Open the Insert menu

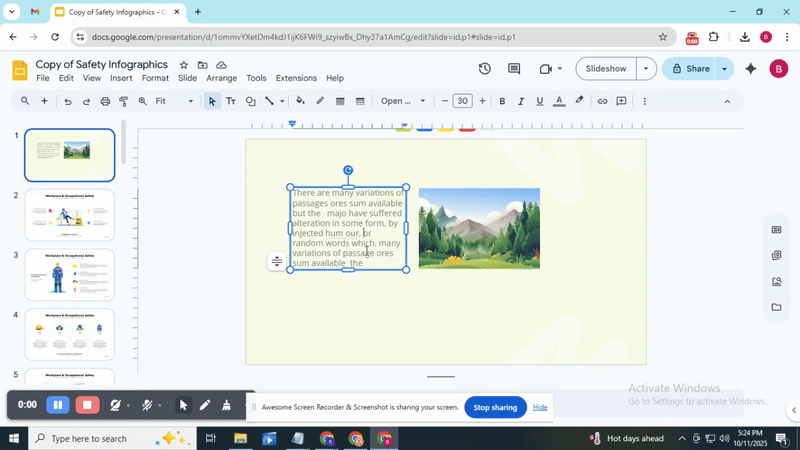point(121,78)
